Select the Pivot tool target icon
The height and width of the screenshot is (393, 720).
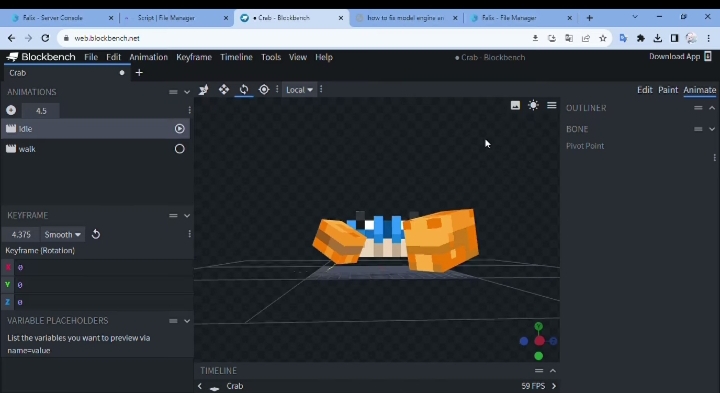264,90
